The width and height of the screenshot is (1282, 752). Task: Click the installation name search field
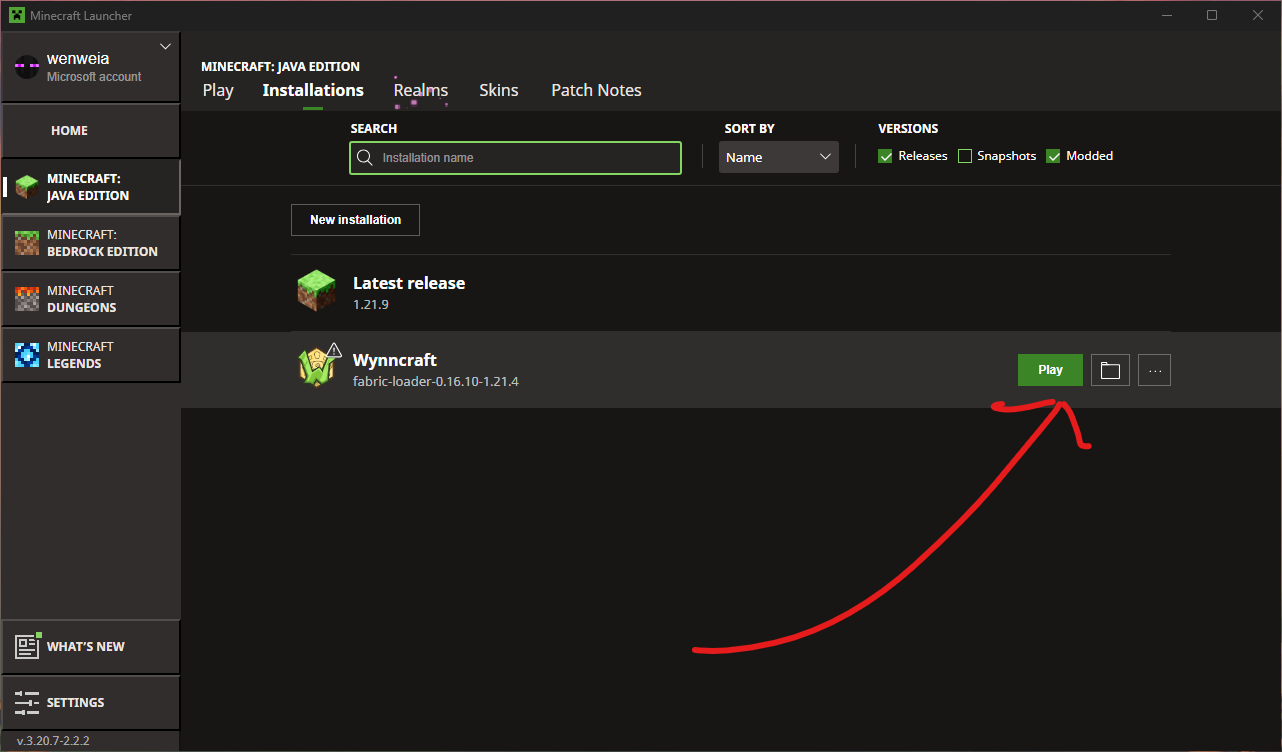[x=515, y=157]
